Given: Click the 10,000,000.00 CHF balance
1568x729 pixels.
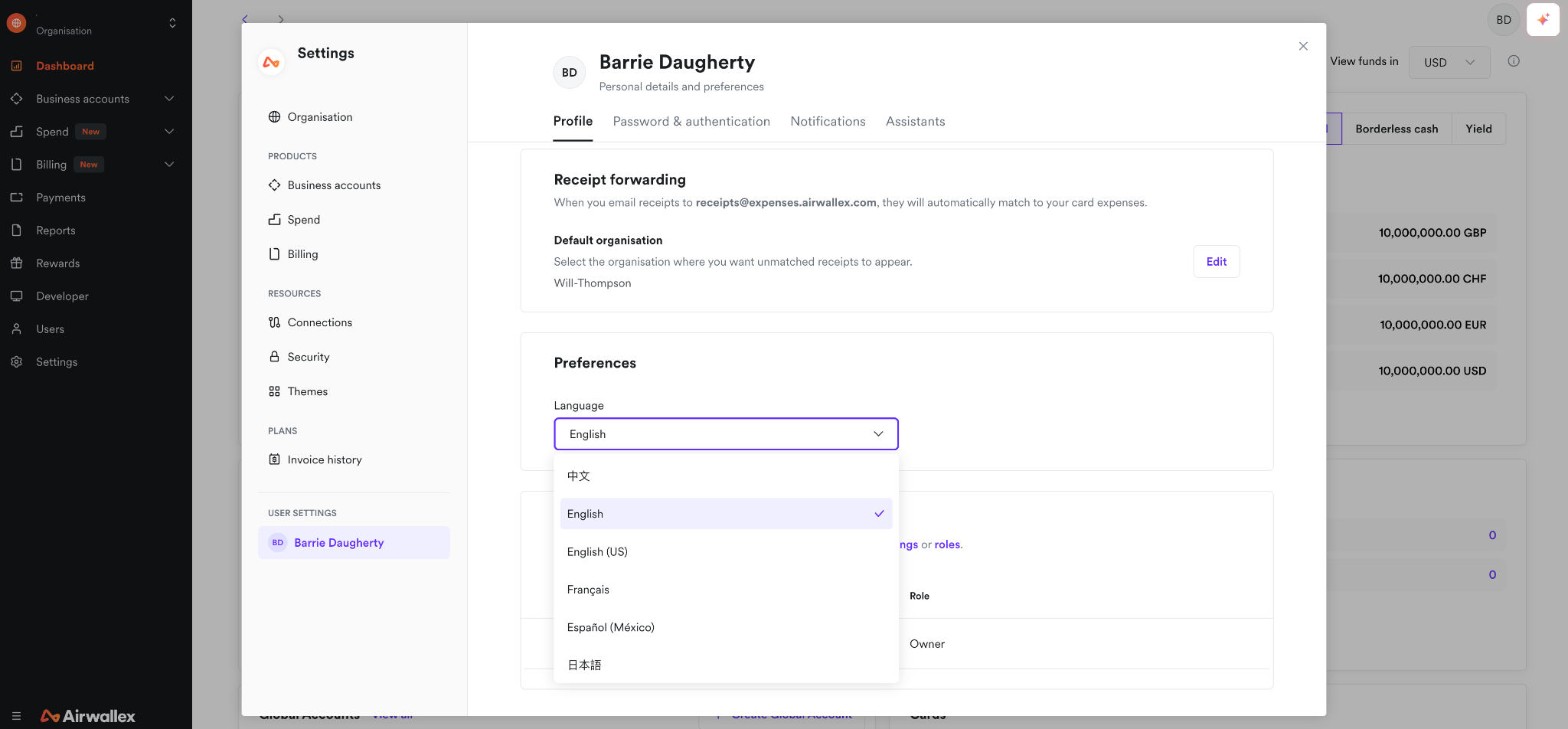Looking at the screenshot, I should [1432, 279].
